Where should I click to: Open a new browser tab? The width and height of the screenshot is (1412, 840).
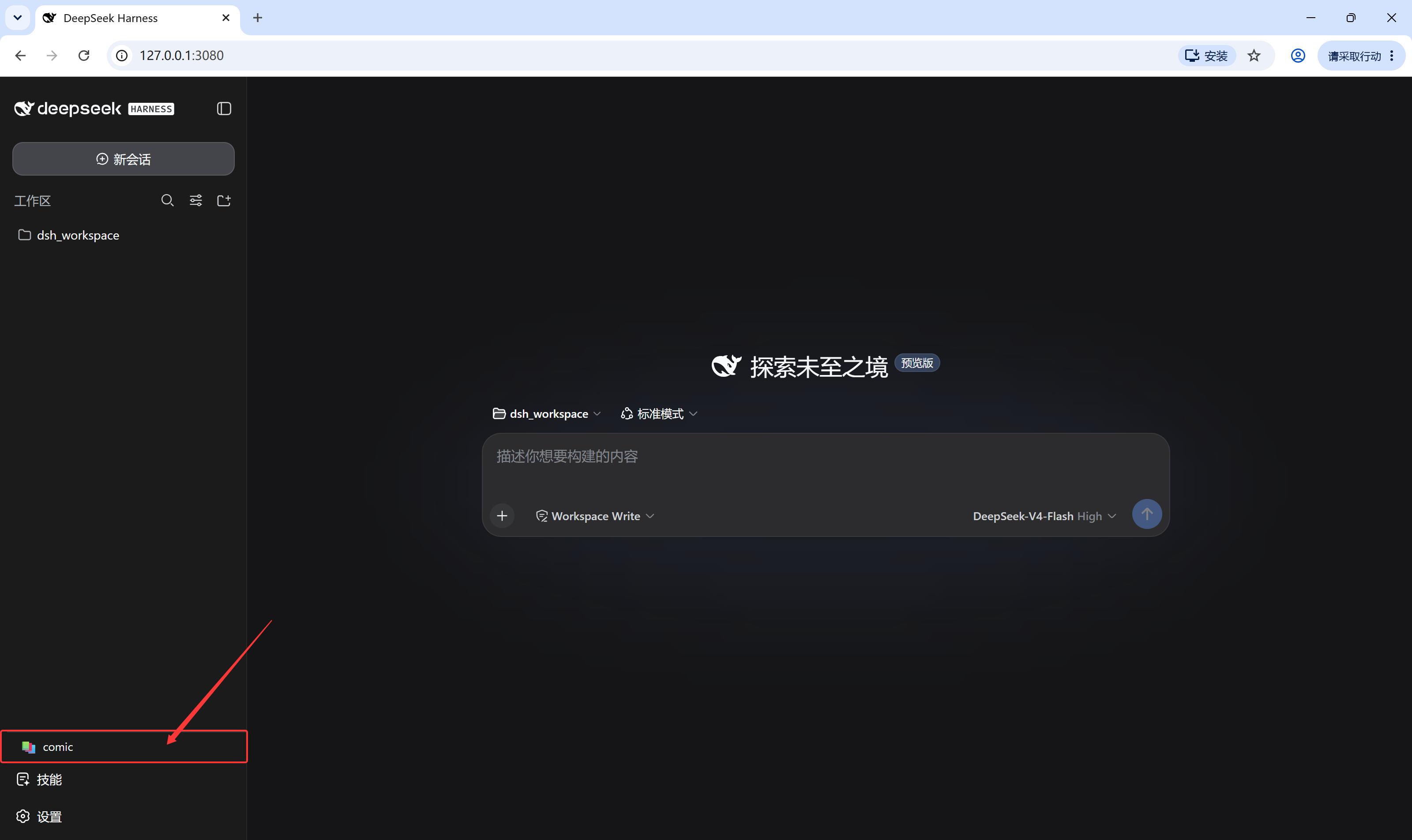pos(258,18)
